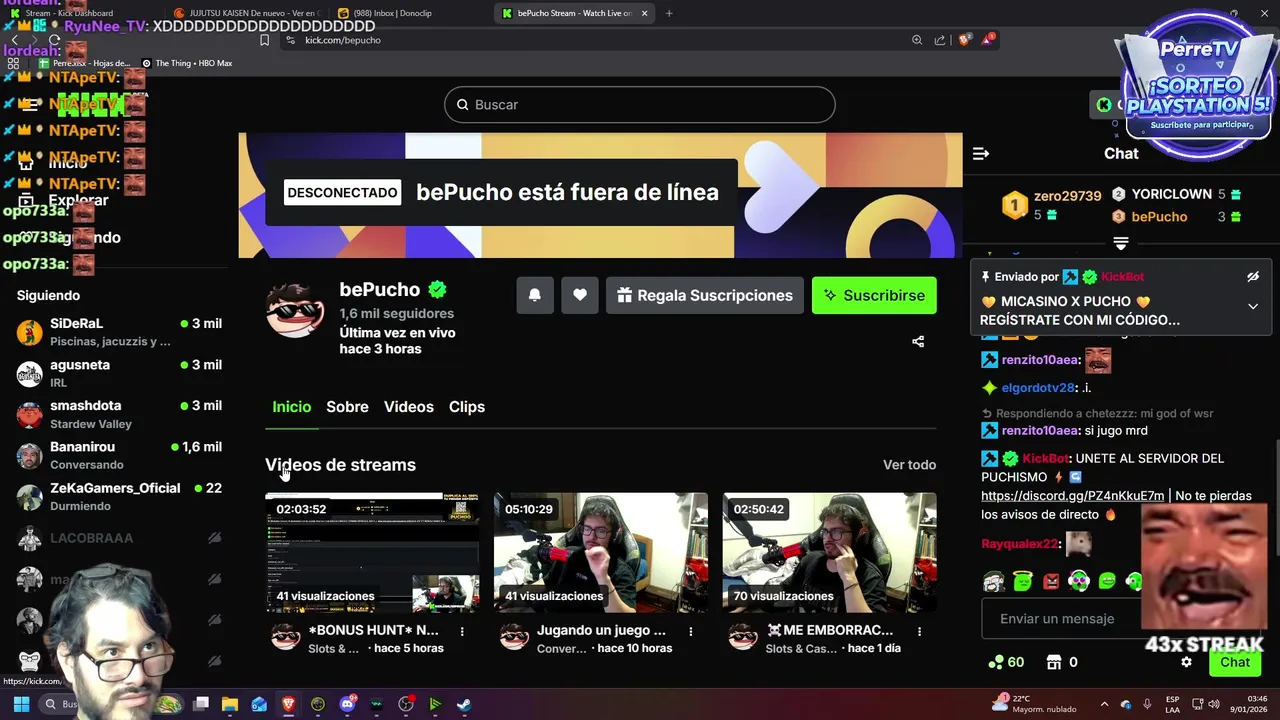This screenshot has height=720, width=1280.
Task: Open the discord.gg invite link in chat
Action: pyautogui.click(x=1072, y=496)
